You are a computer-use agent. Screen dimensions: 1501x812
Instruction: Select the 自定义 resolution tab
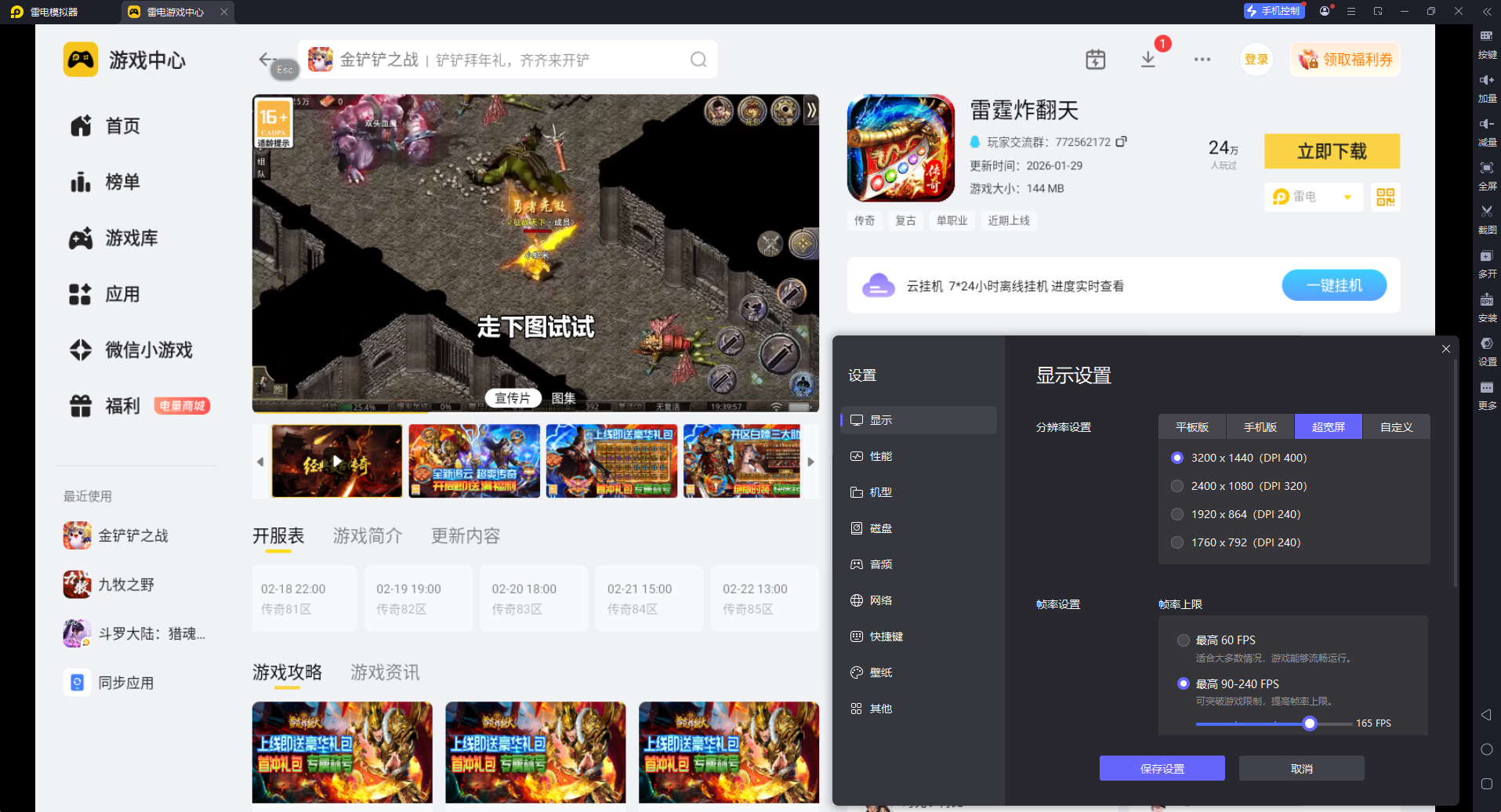(1397, 427)
